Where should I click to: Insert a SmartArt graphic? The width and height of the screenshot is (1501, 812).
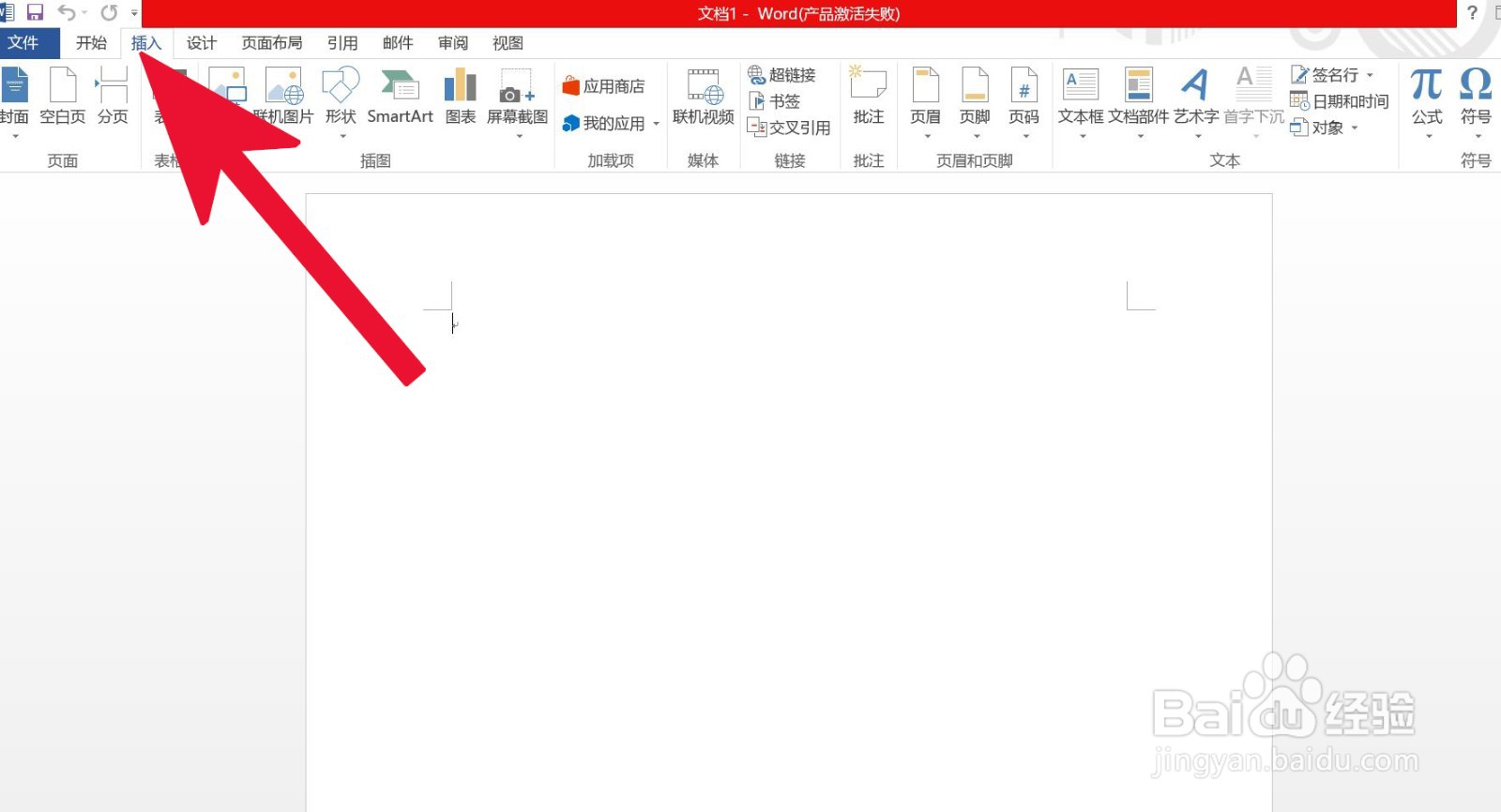(x=400, y=97)
